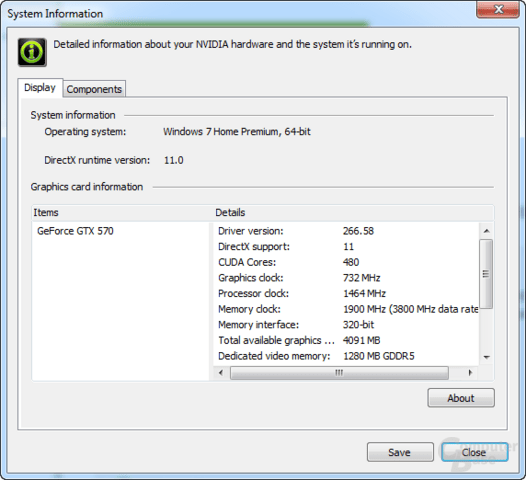
Task: Select the DirectX support row
Action: point(346,247)
